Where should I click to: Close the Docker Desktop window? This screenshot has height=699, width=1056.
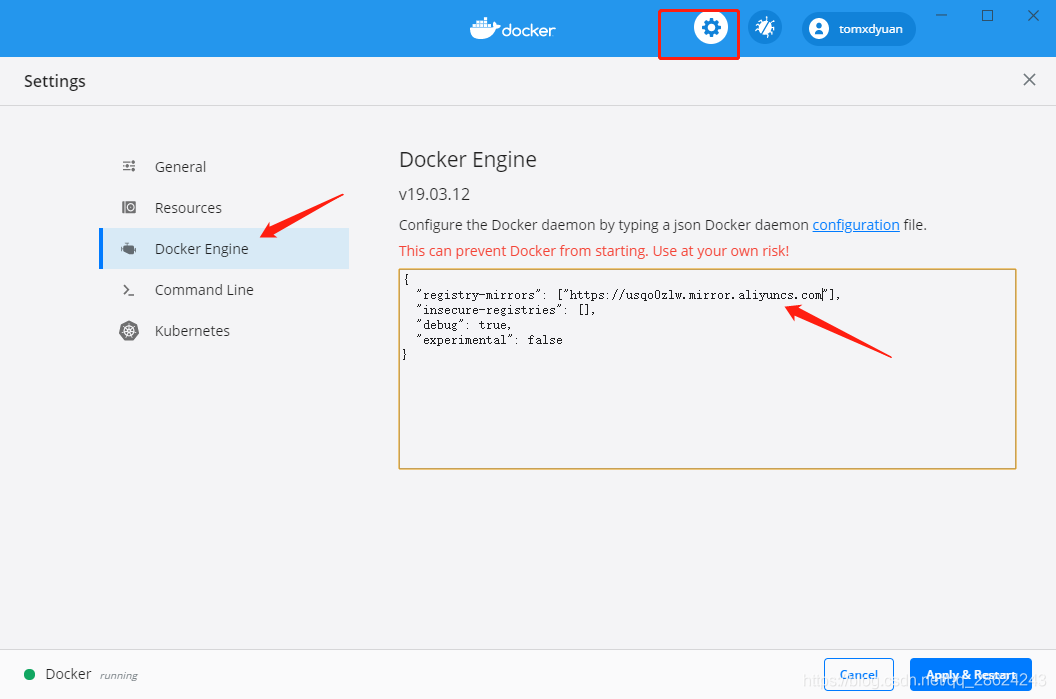pyautogui.click(x=1033, y=15)
